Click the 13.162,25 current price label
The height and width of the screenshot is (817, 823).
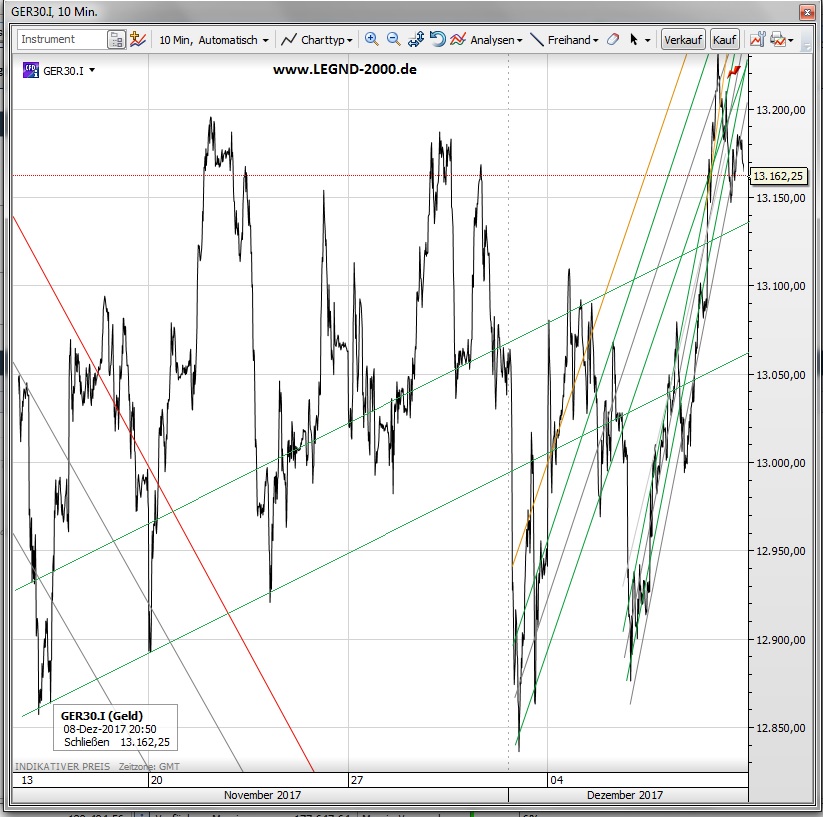pos(778,176)
